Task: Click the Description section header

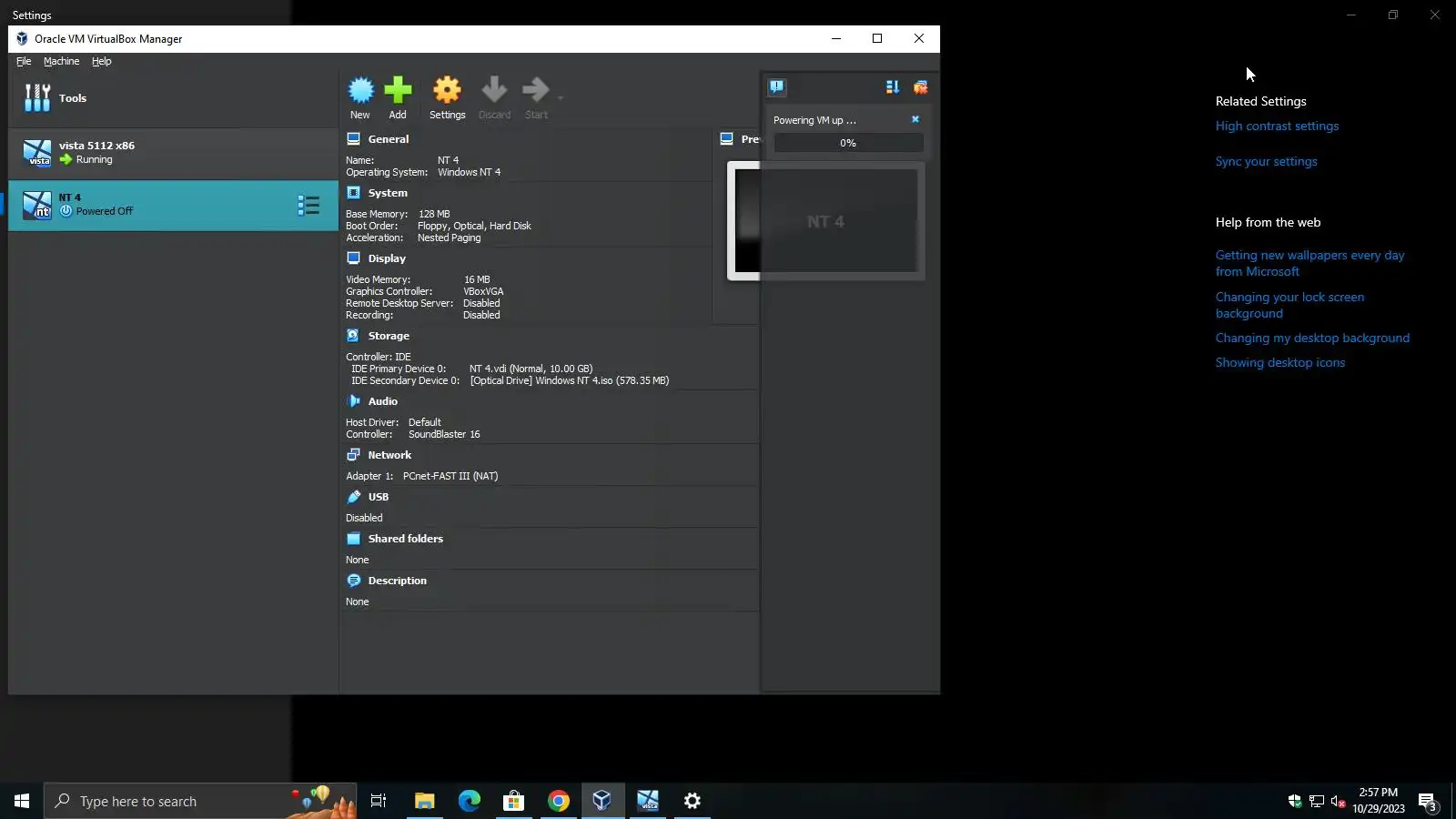Action: coord(397,581)
